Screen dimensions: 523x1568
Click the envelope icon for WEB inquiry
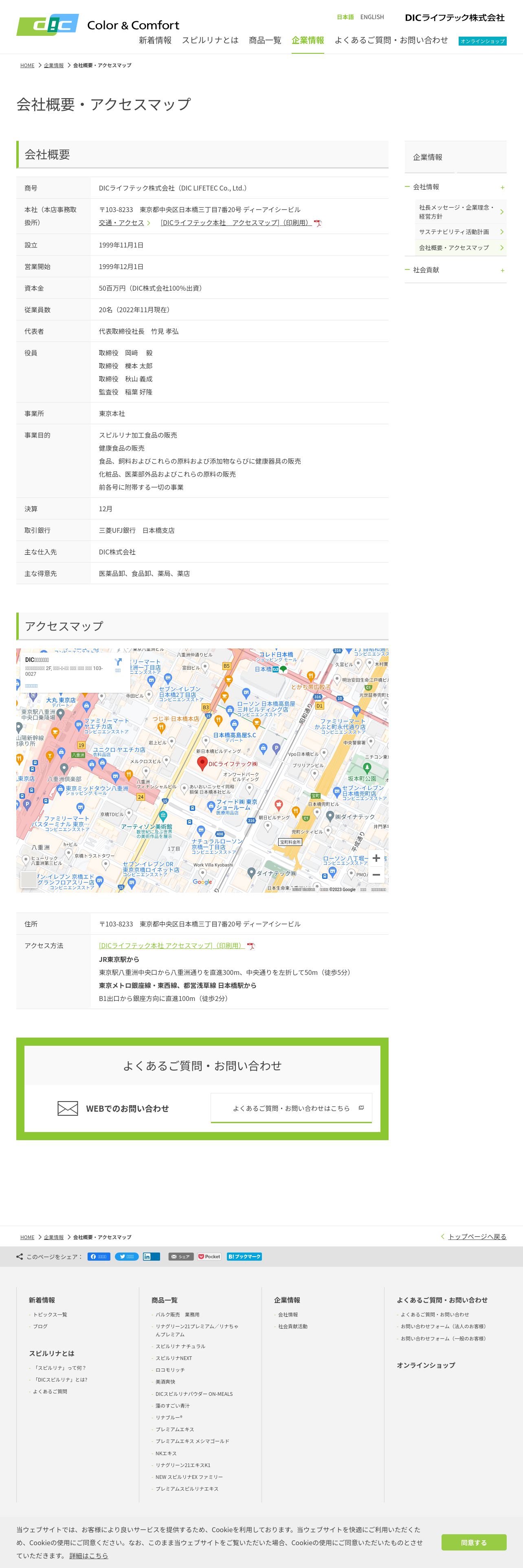pos(68,1108)
